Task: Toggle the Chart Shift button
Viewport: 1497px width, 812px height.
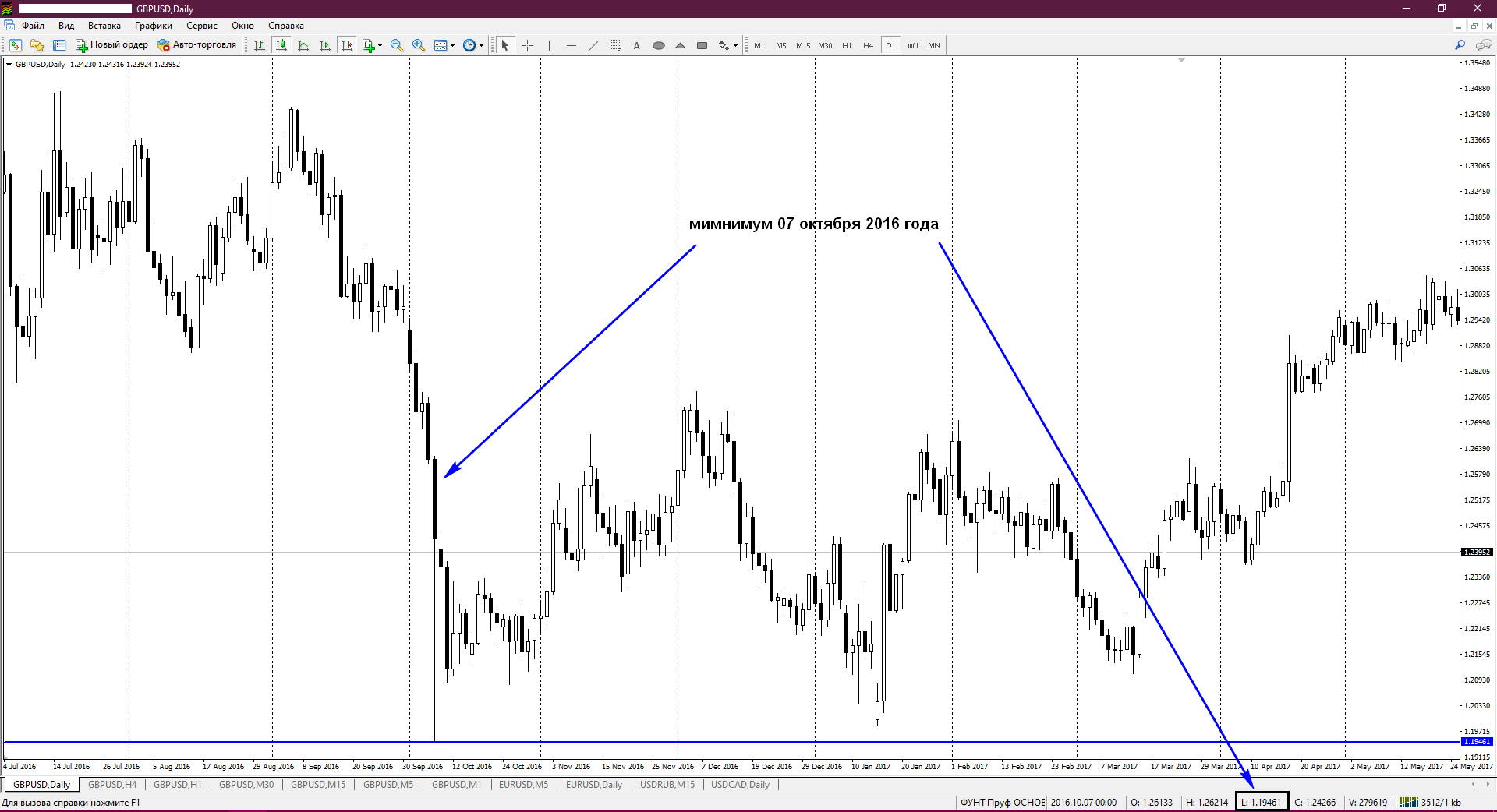Action: [x=347, y=45]
